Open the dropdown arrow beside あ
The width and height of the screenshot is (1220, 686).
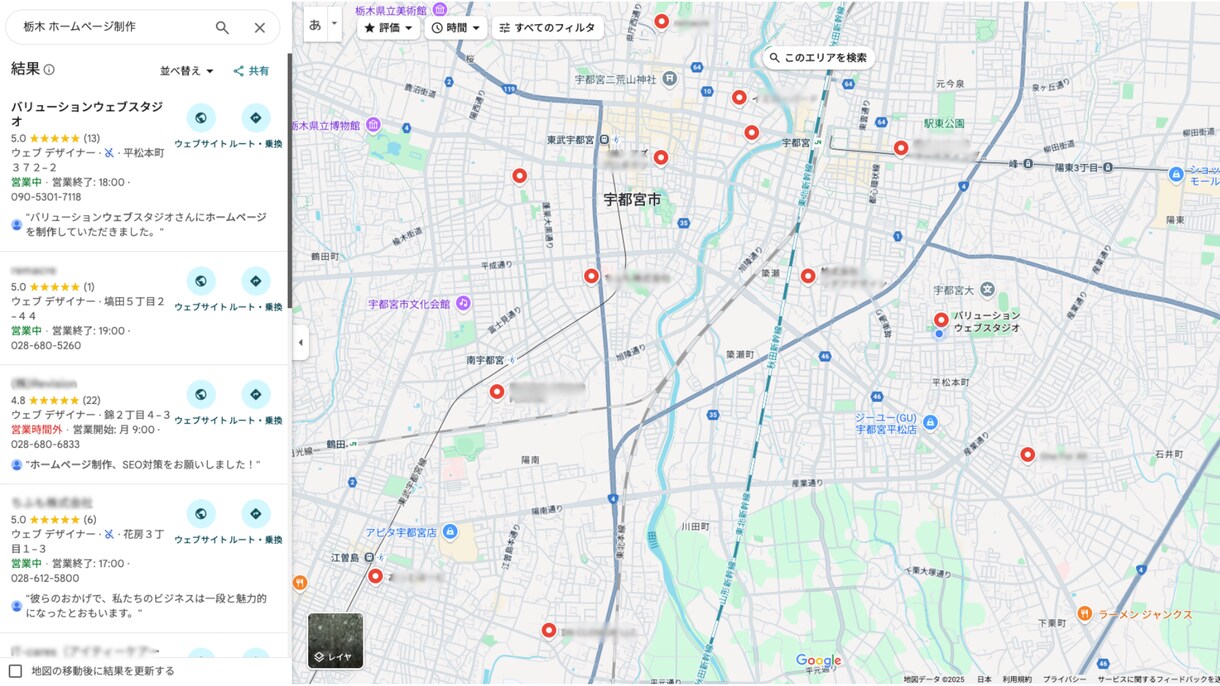point(335,25)
